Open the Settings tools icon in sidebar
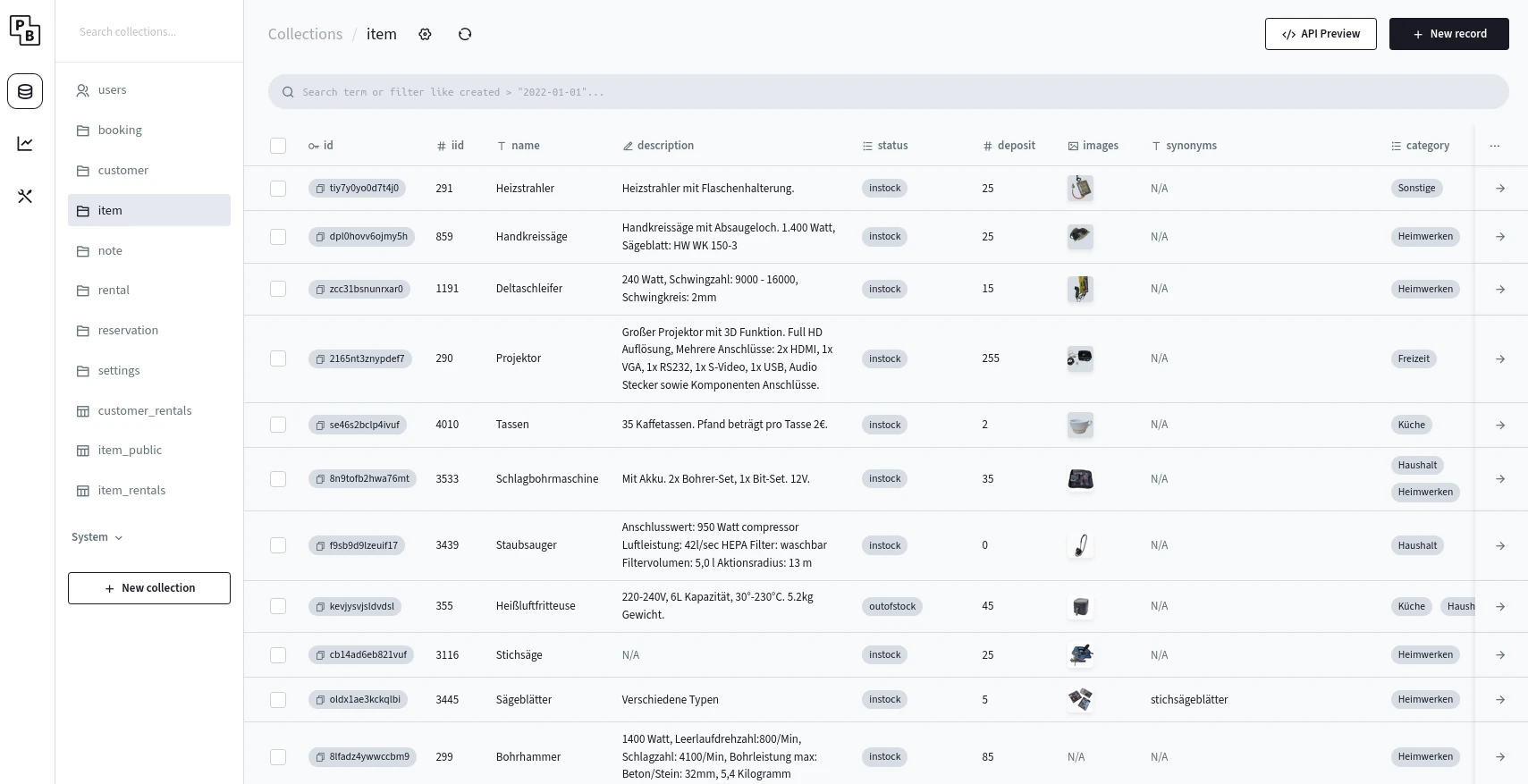Image resolution: width=1528 pixels, height=784 pixels. [x=25, y=196]
